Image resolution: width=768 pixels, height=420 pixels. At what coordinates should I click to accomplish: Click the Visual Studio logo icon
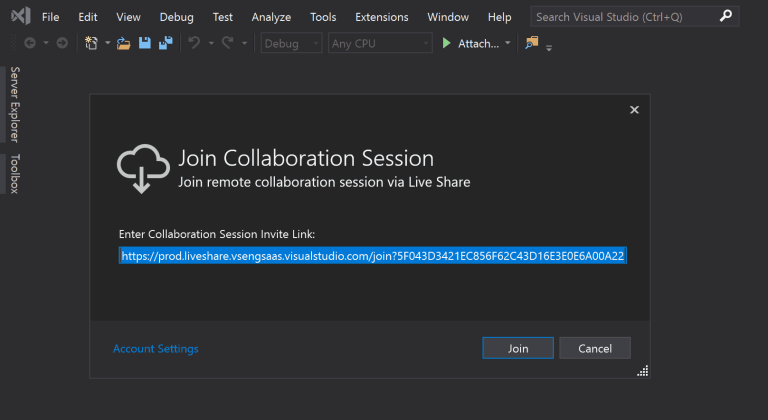click(x=21, y=16)
